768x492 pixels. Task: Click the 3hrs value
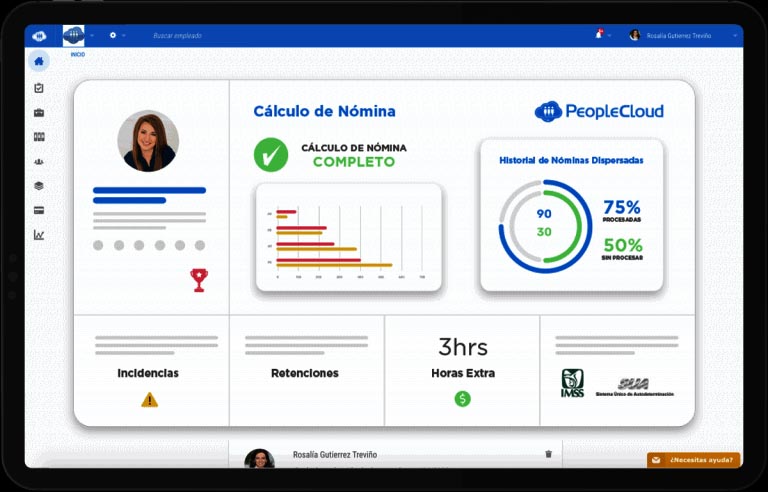coord(463,347)
